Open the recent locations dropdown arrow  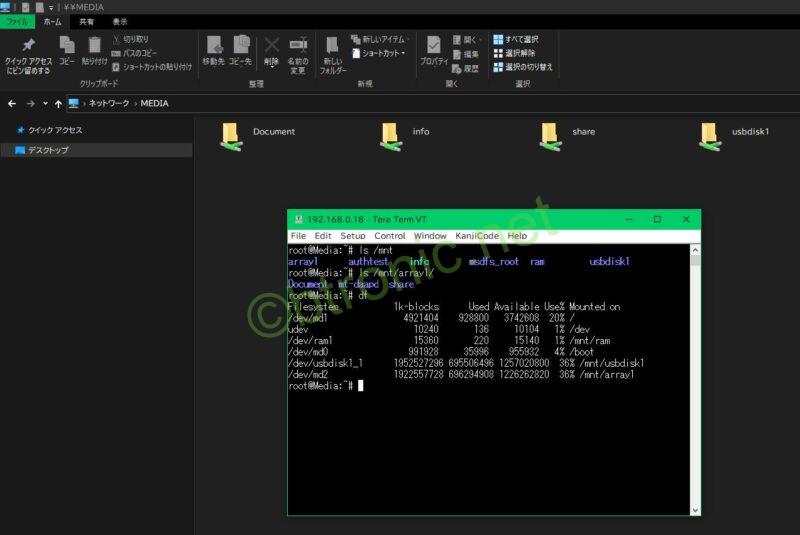[x=46, y=103]
